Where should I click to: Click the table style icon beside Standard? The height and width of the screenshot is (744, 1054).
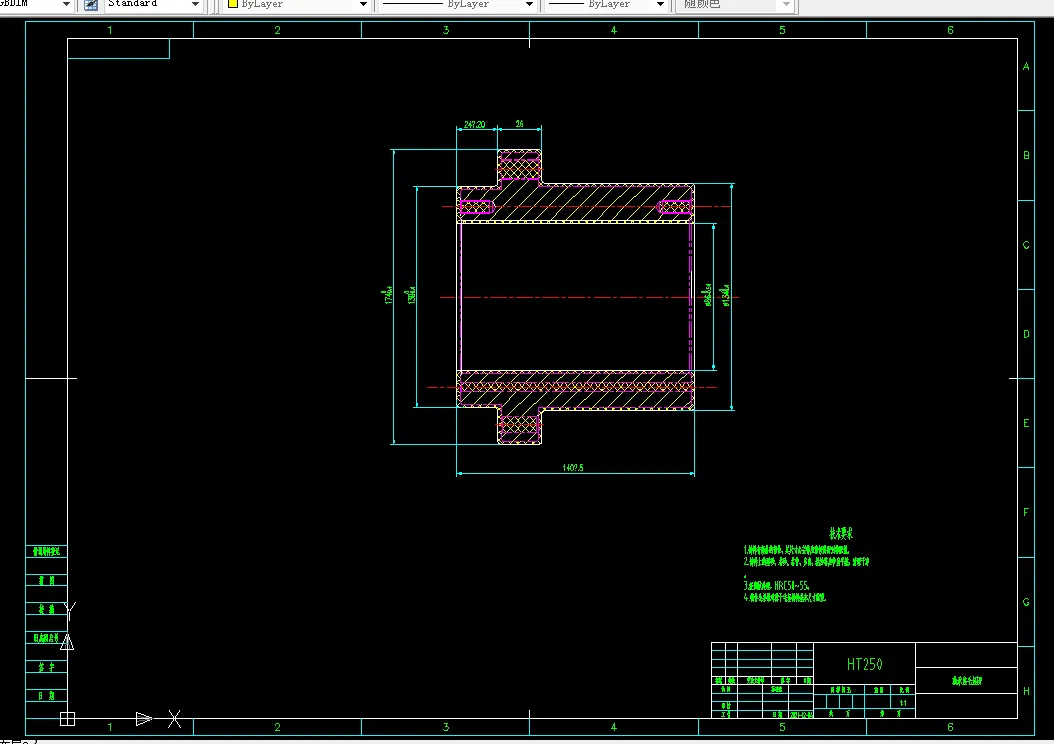click(x=91, y=5)
